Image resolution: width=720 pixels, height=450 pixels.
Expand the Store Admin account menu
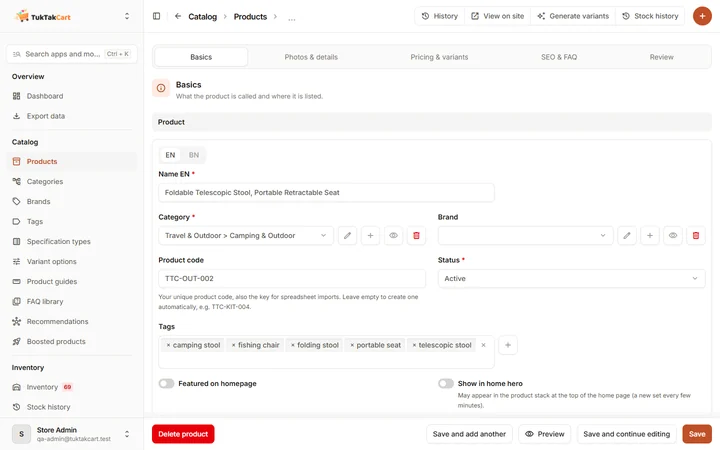127,434
